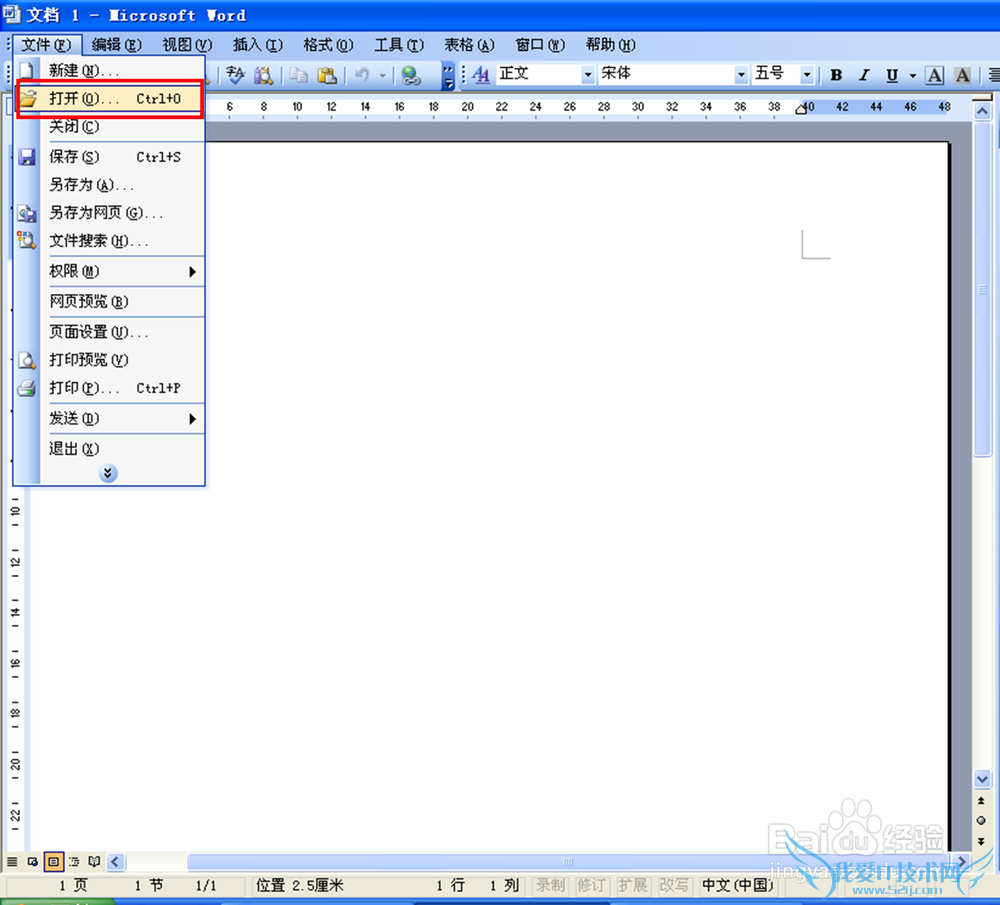
Task: Toggle the Character Shading button
Action: pyautogui.click(x=962, y=75)
